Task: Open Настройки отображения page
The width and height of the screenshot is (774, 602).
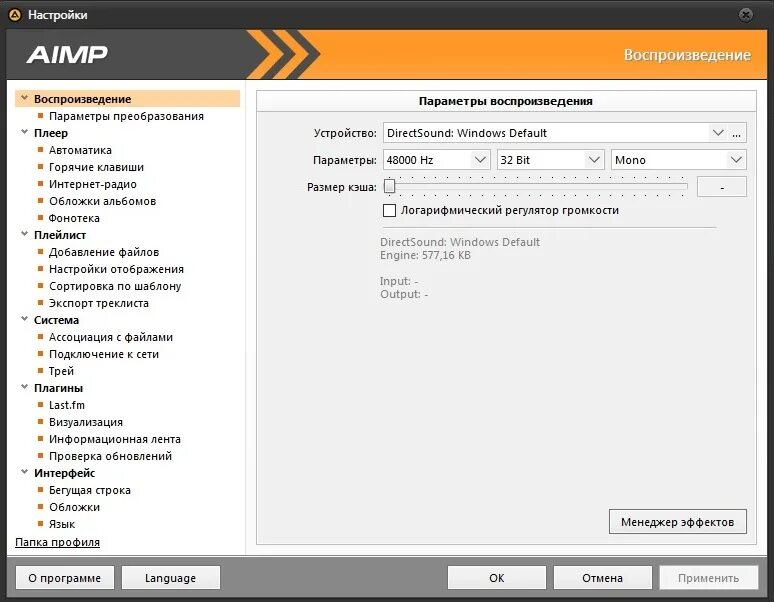Action: 116,269
